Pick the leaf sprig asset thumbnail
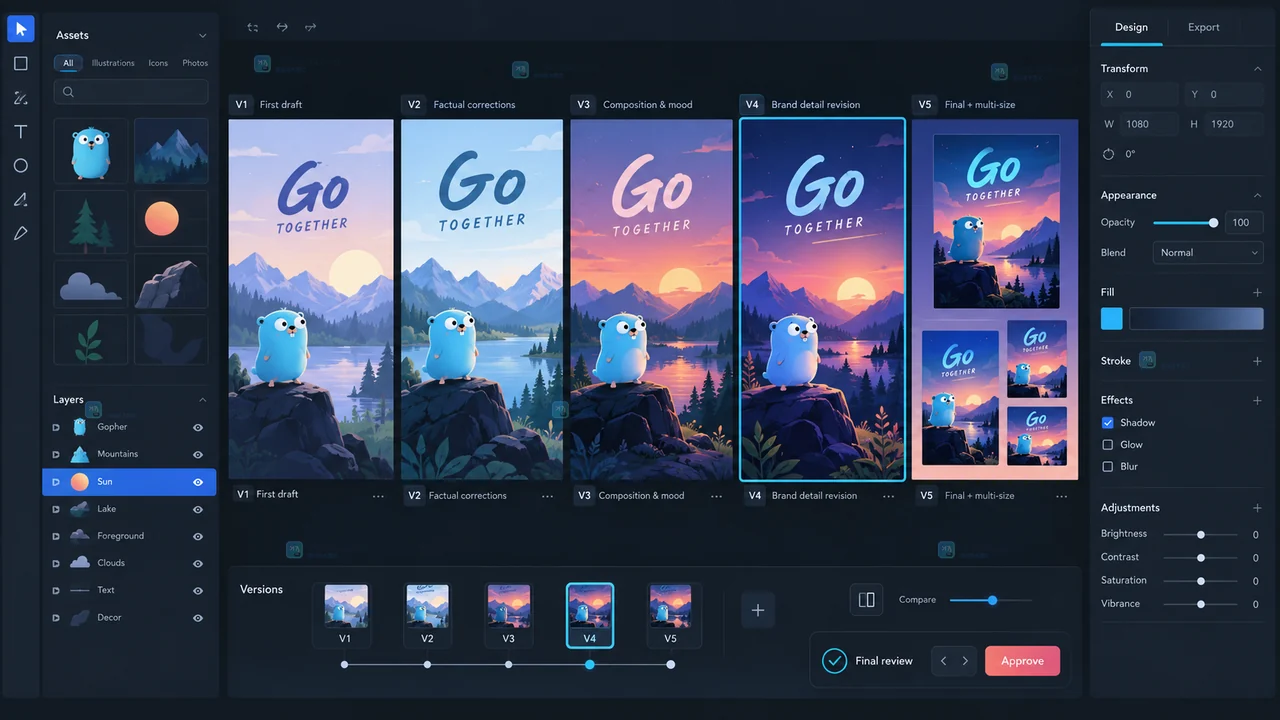This screenshot has height=720, width=1280. 90,340
